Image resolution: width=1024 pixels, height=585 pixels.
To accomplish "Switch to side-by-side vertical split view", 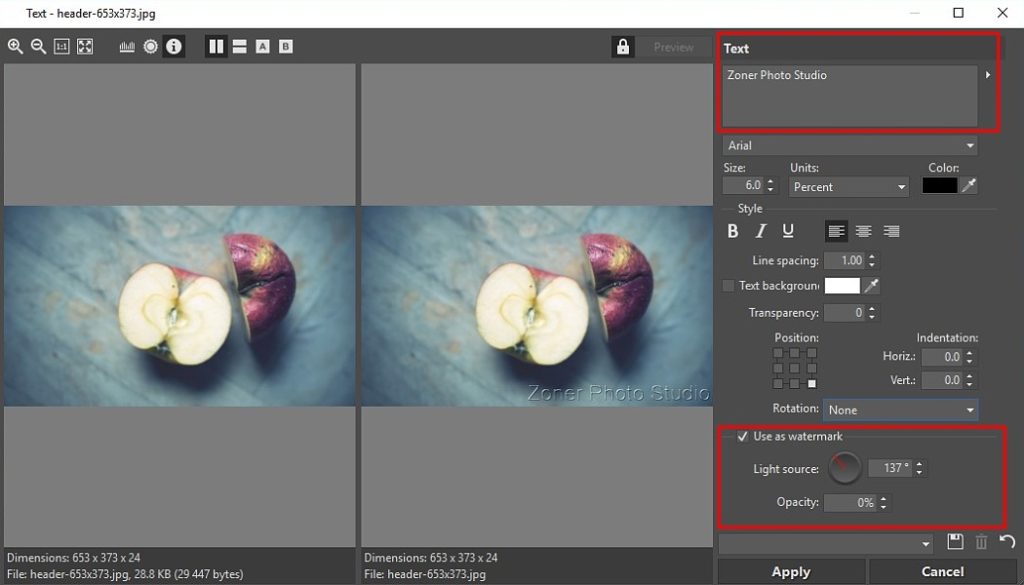I will point(216,46).
